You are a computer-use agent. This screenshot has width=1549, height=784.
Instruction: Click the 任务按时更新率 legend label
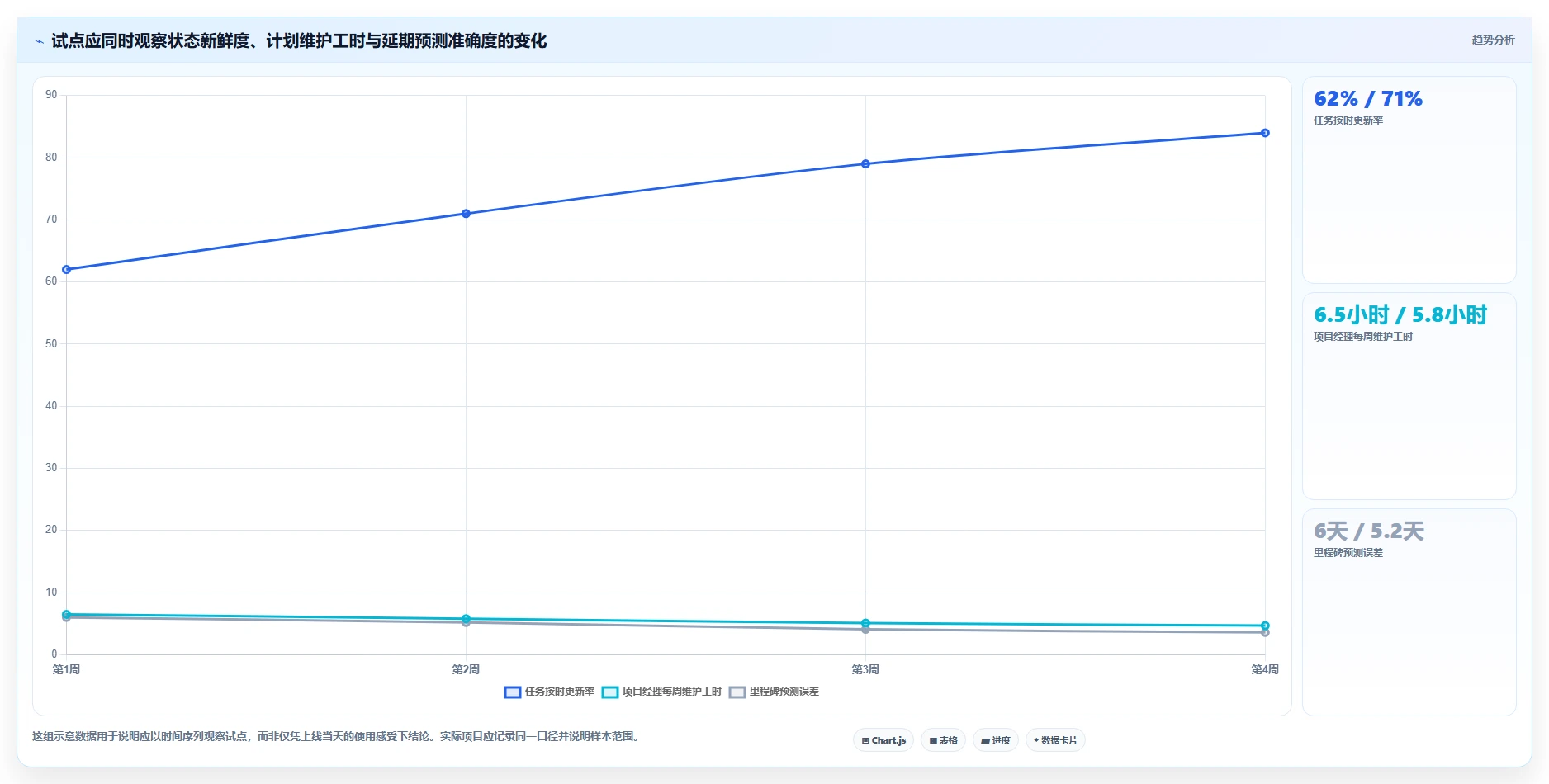(x=560, y=692)
